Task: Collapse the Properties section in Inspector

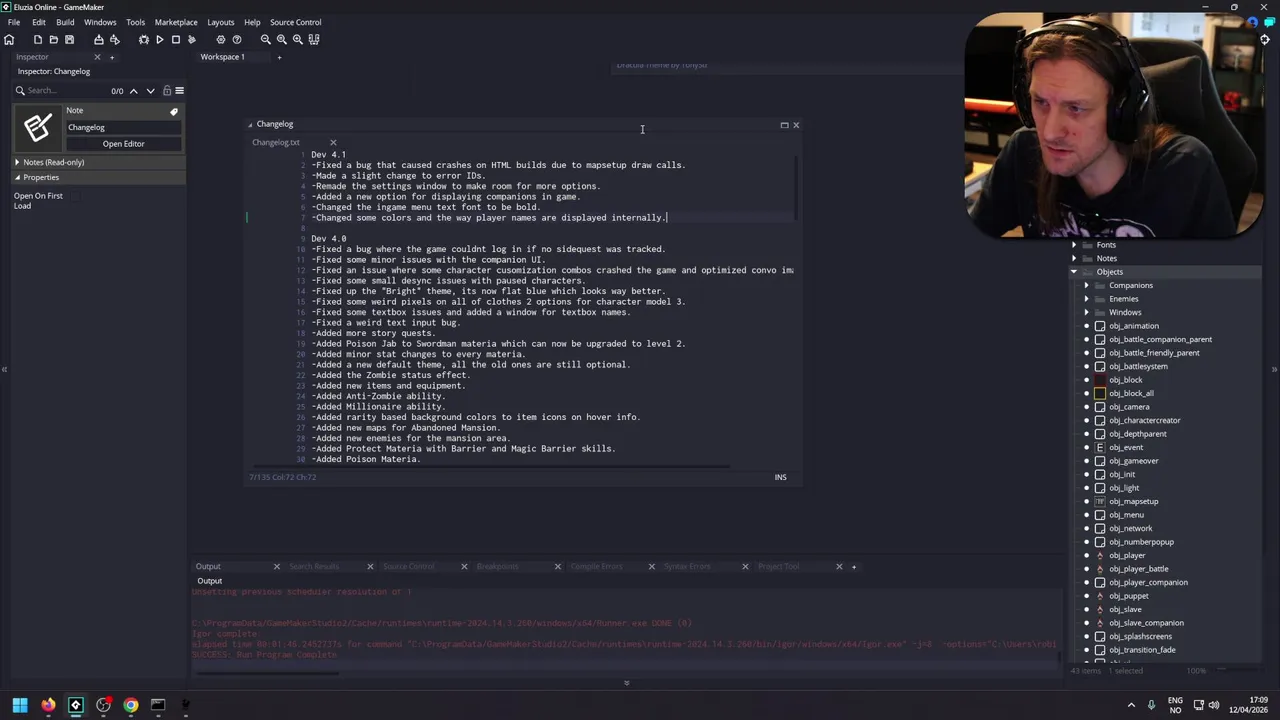Action: [17, 177]
